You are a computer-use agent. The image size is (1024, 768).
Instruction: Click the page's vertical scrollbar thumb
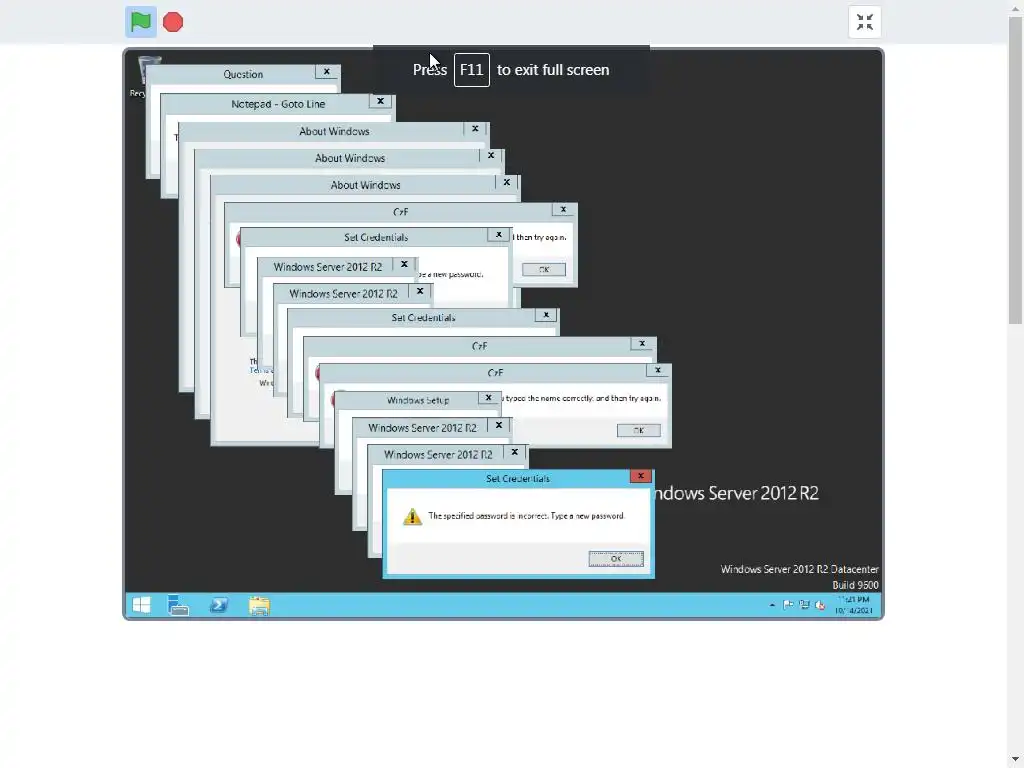(1015, 170)
